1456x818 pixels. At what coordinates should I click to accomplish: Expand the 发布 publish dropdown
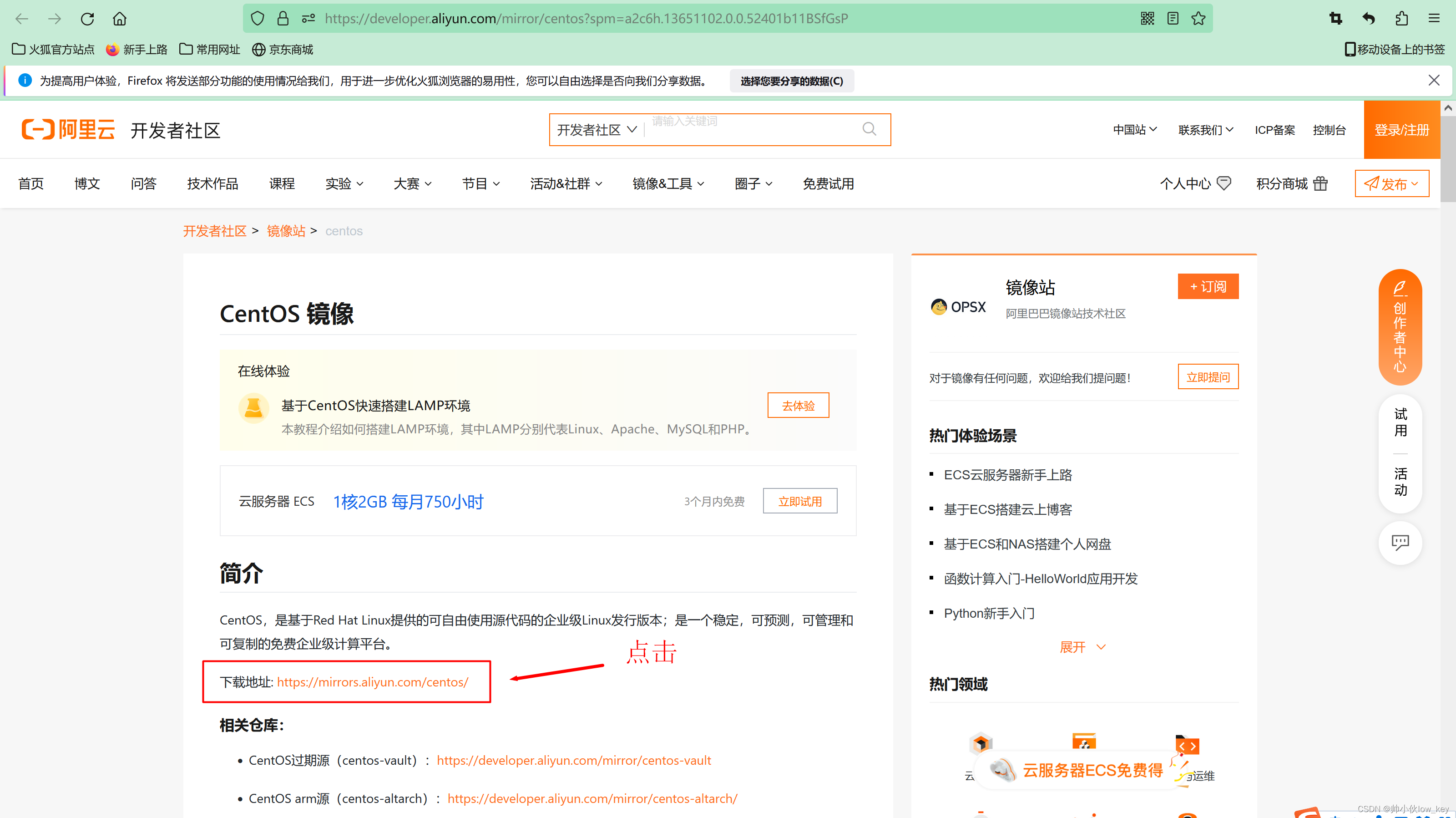[x=1391, y=183]
